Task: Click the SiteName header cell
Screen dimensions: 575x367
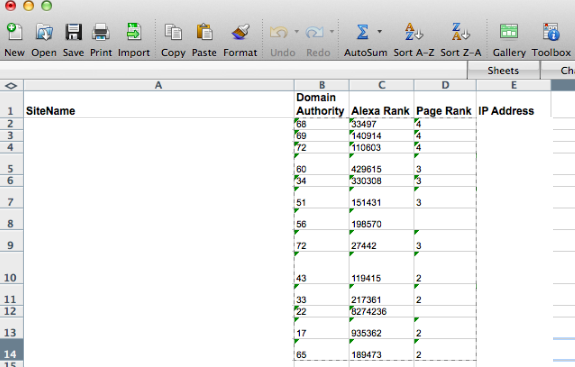Action: [159, 104]
